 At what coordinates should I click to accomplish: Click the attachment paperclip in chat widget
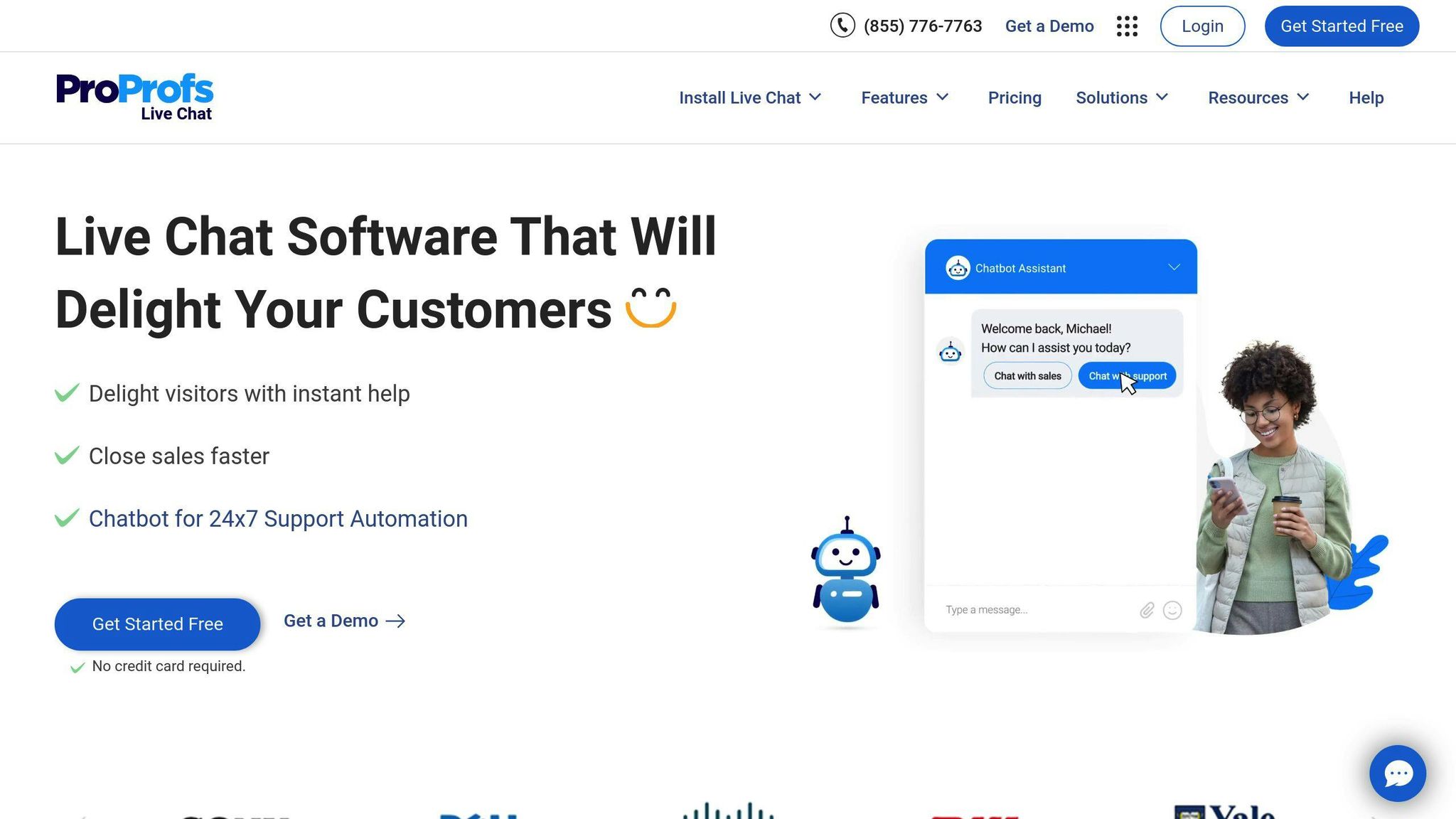1147,610
